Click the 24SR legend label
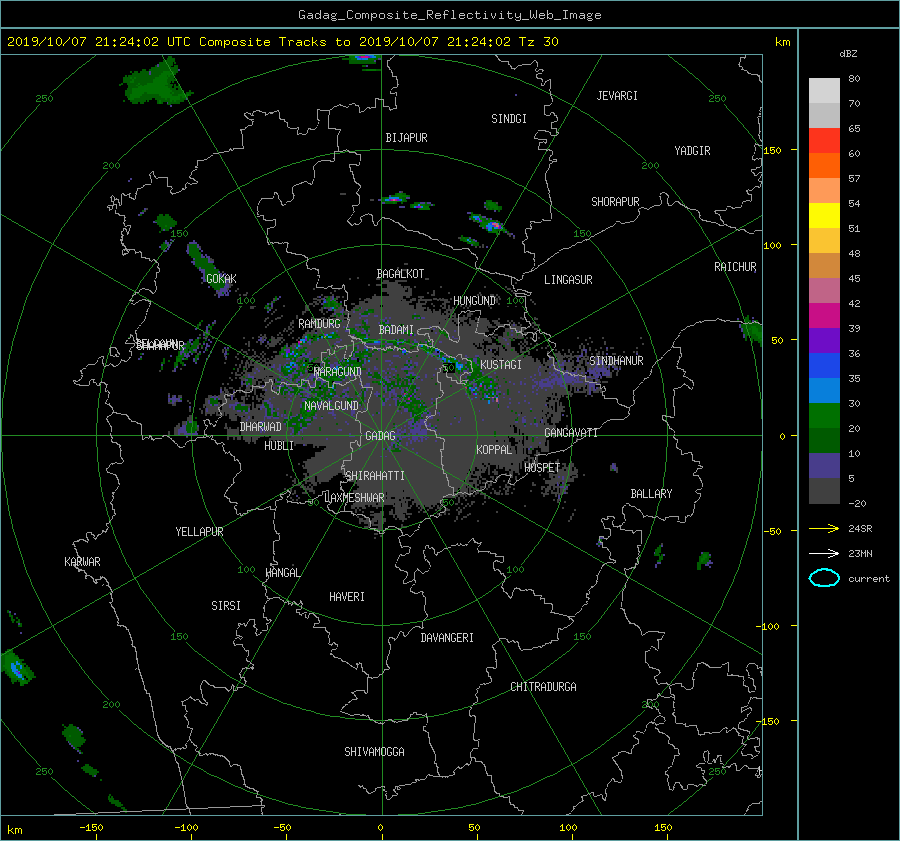Viewport: 900px width, 841px height. (x=860, y=529)
